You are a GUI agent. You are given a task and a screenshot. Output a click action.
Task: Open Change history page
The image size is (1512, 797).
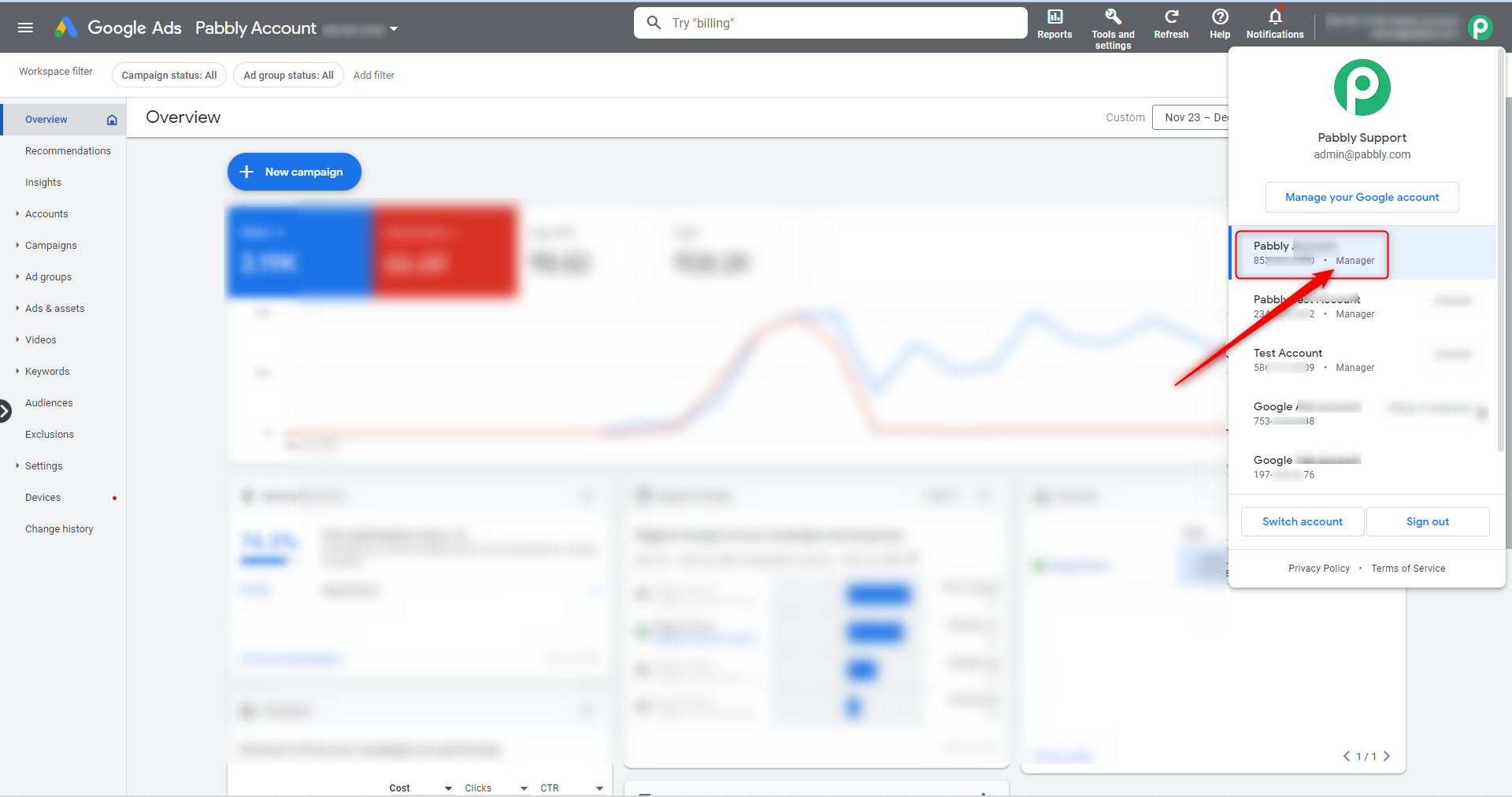59,529
